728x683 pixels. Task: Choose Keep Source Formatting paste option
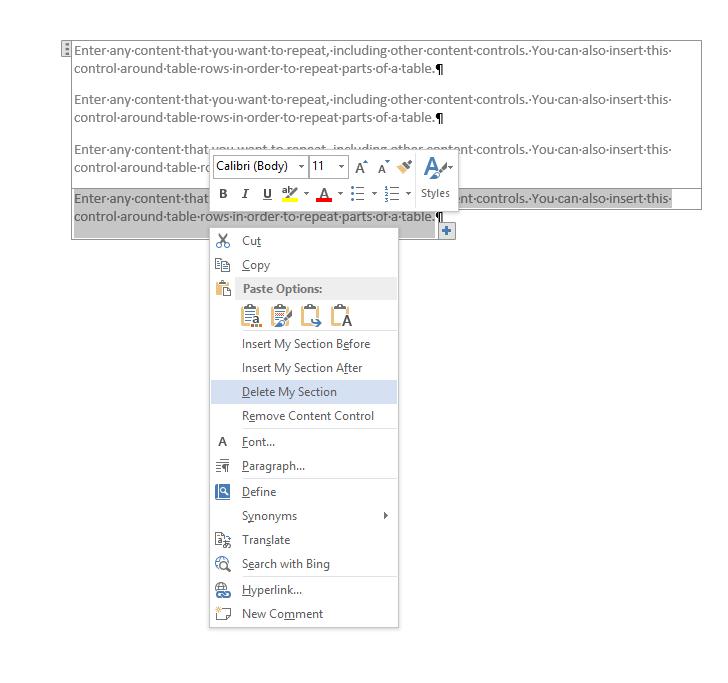tap(251, 316)
